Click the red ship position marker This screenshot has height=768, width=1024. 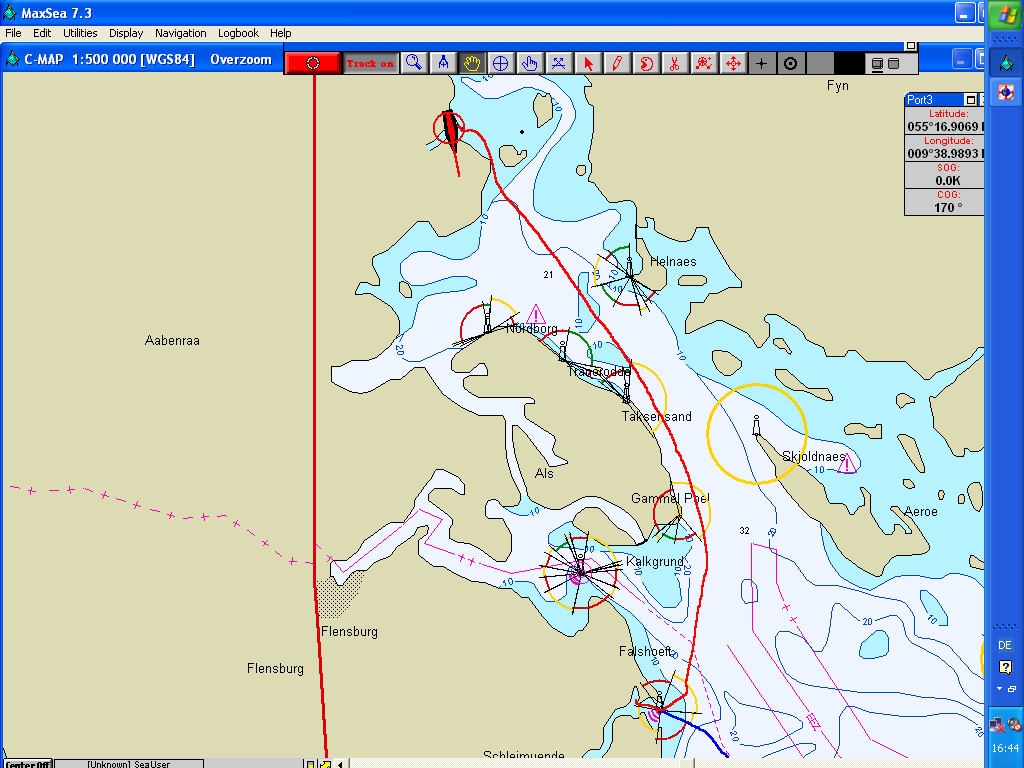pos(449,127)
